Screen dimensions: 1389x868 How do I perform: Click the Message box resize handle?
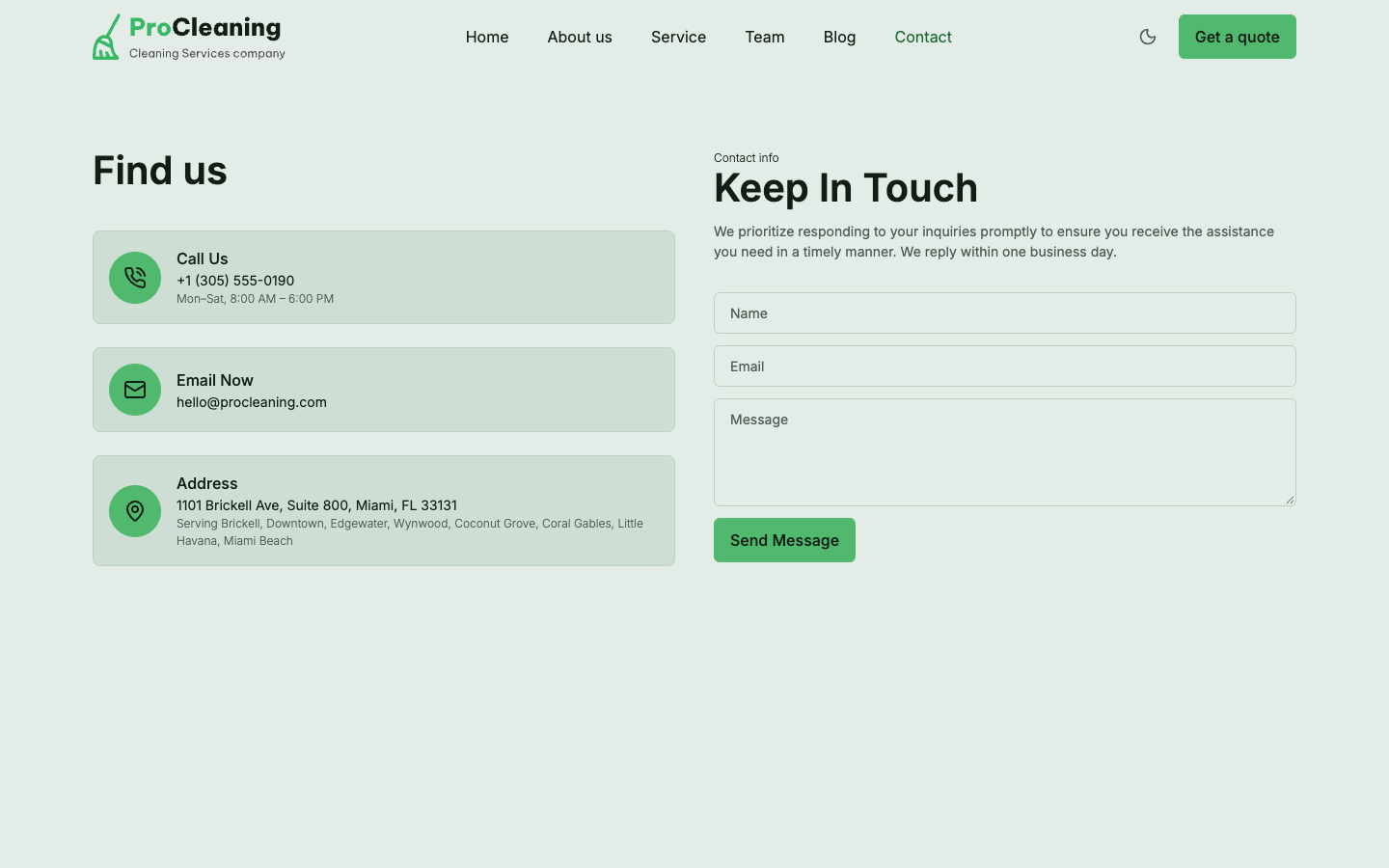pos(1290,500)
